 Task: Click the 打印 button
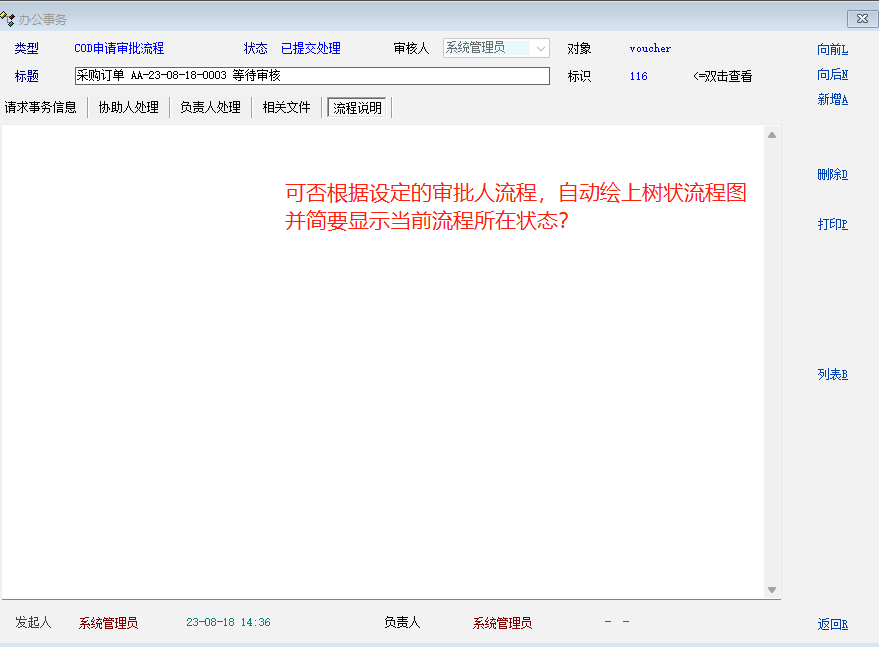(x=832, y=224)
